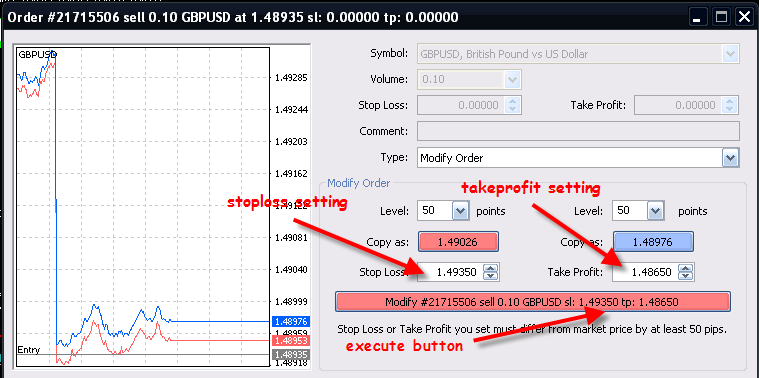Open the Symbol GBPUSD dropdown arrow
The height and width of the screenshot is (378, 759).
tap(730, 54)
